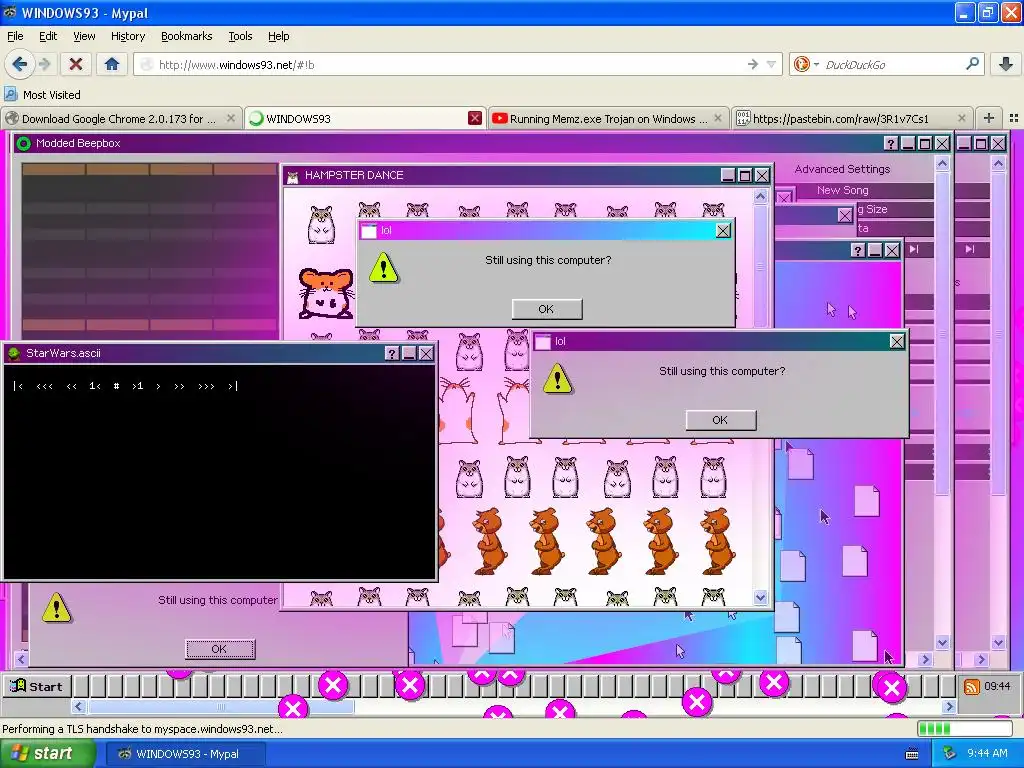1024x768 pixels.
Task: Click the Windows93 09:44 clock
Action: tap(997, 686)
